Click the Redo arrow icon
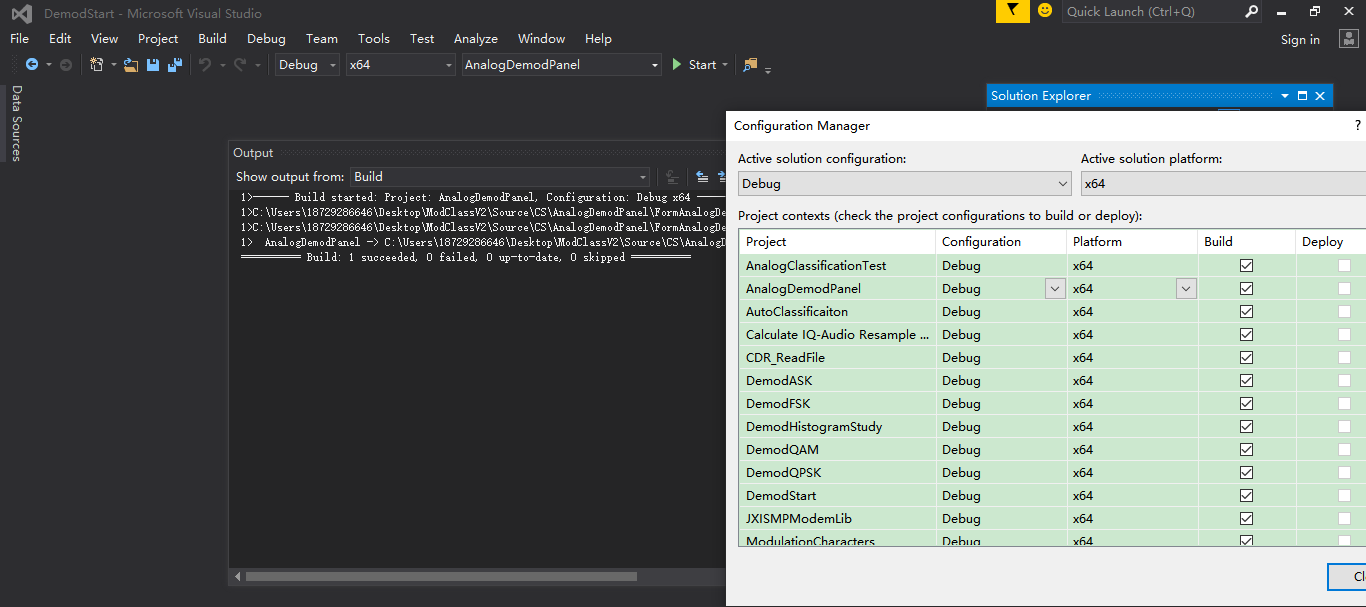The image size is (1366, 607). [x=240, y=64]
